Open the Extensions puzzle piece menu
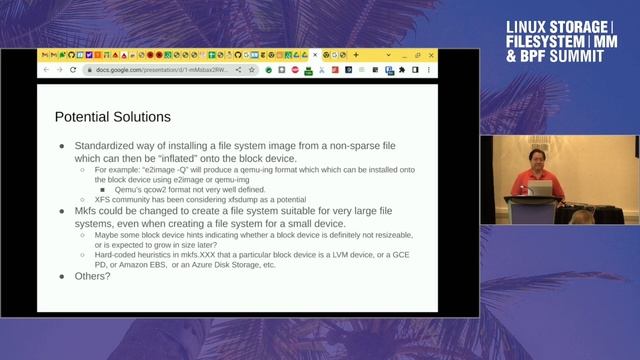Screen dimensions: 640x360 pyautogui.click(x=402, y=70)
